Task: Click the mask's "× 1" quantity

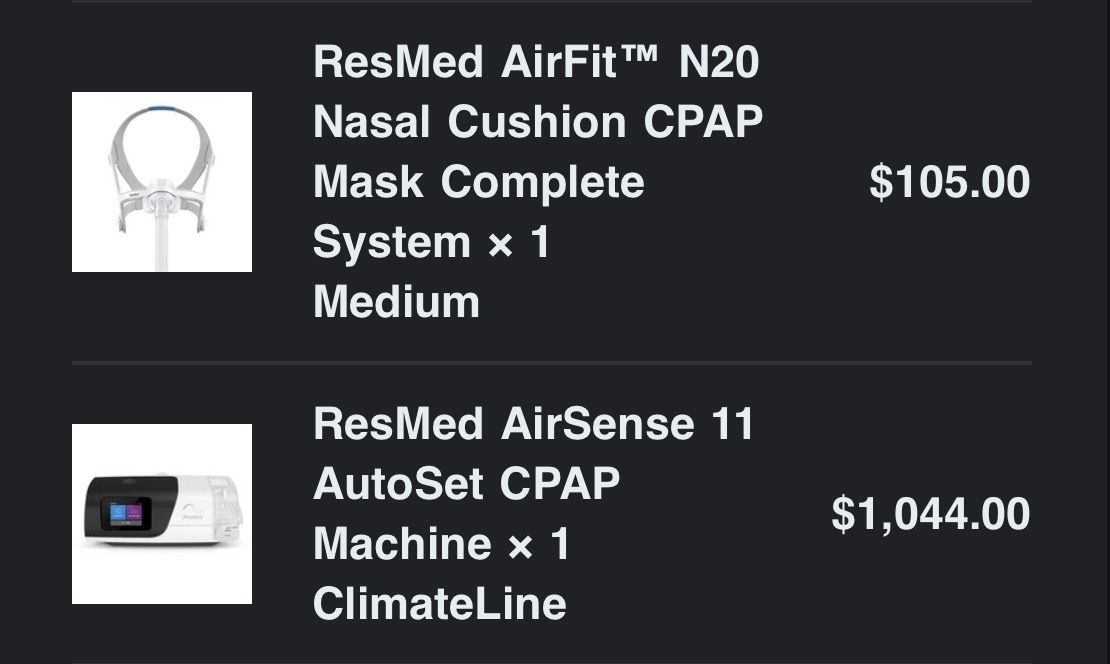Action: coord(519,242)
